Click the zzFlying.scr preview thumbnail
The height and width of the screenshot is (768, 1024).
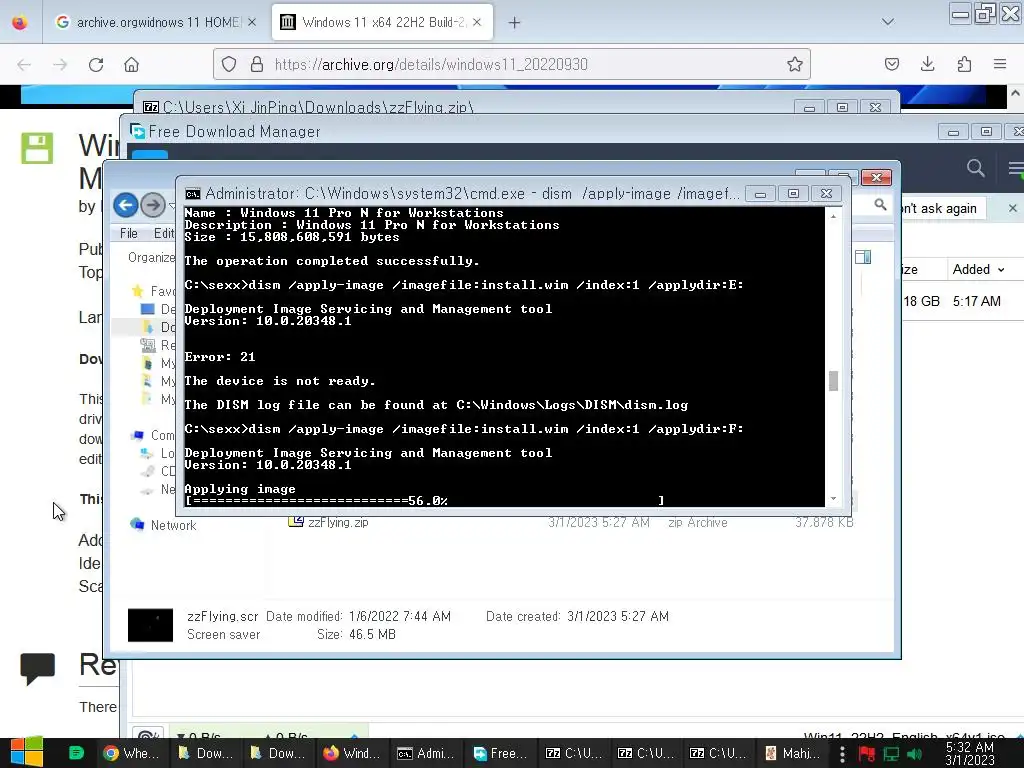150,625
